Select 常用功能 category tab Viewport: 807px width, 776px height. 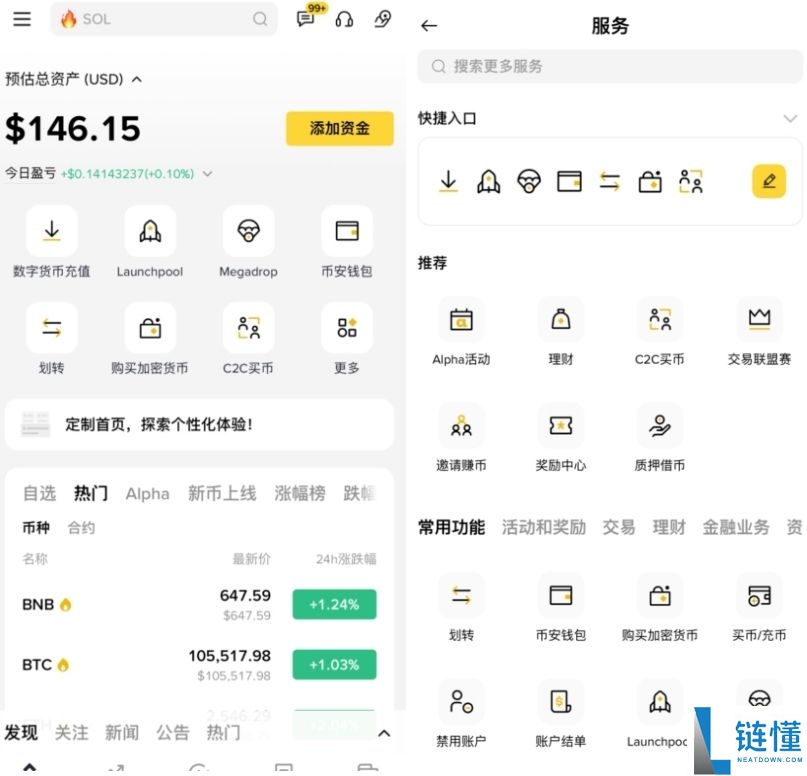(x=451, y=527)
